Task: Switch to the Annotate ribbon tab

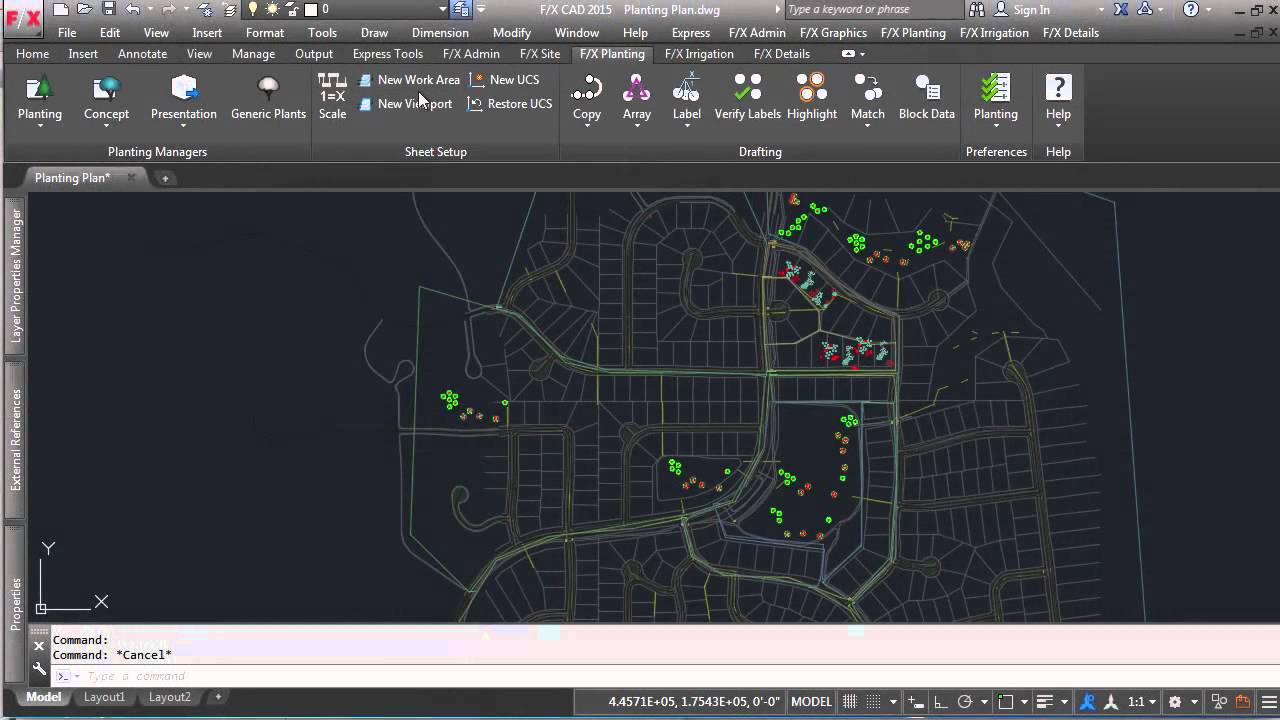Action: (143, 54)
